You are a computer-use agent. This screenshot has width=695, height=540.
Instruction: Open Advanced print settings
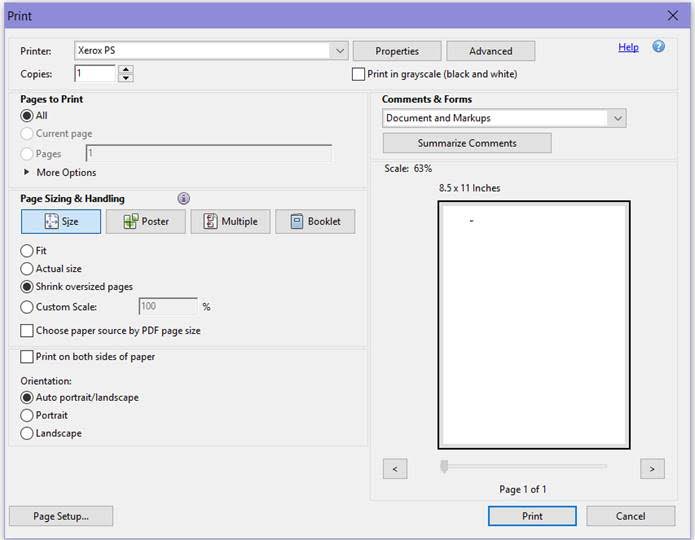click(491, 51)
